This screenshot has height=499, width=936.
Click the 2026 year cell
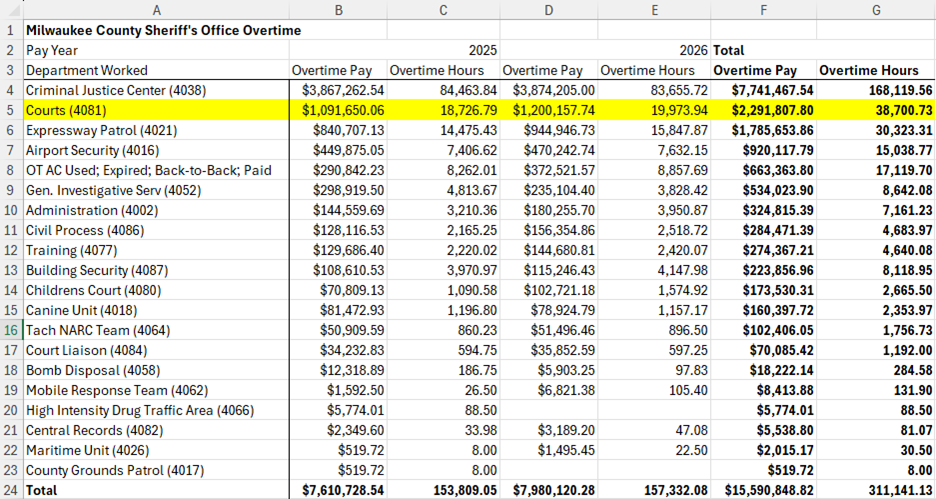coord(654,50)
